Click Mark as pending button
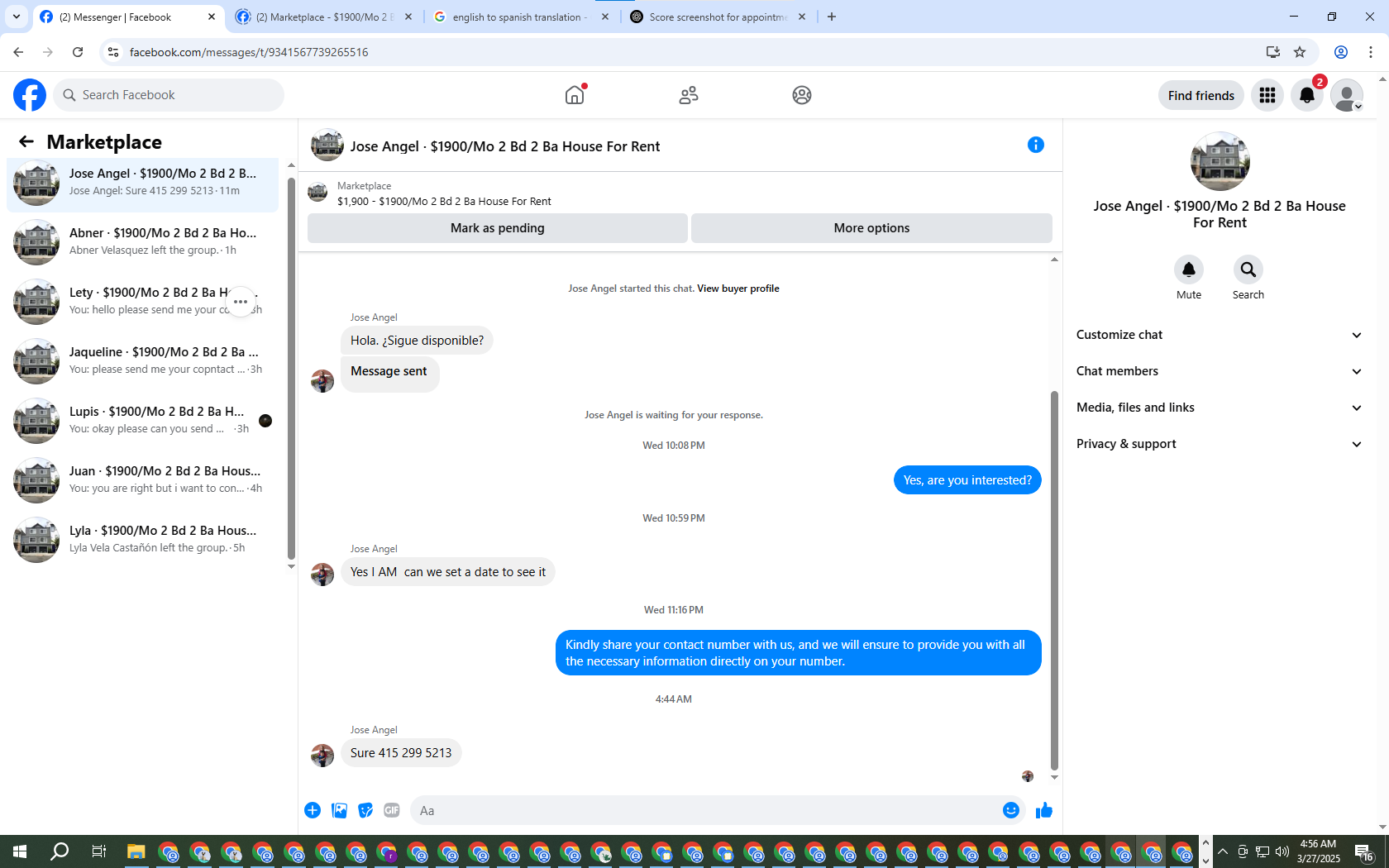1389x868 pixels. pyautogui.click(x=498, y=228)
